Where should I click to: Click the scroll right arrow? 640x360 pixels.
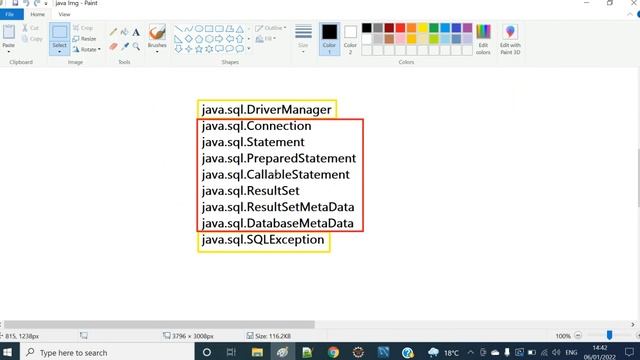633,325
